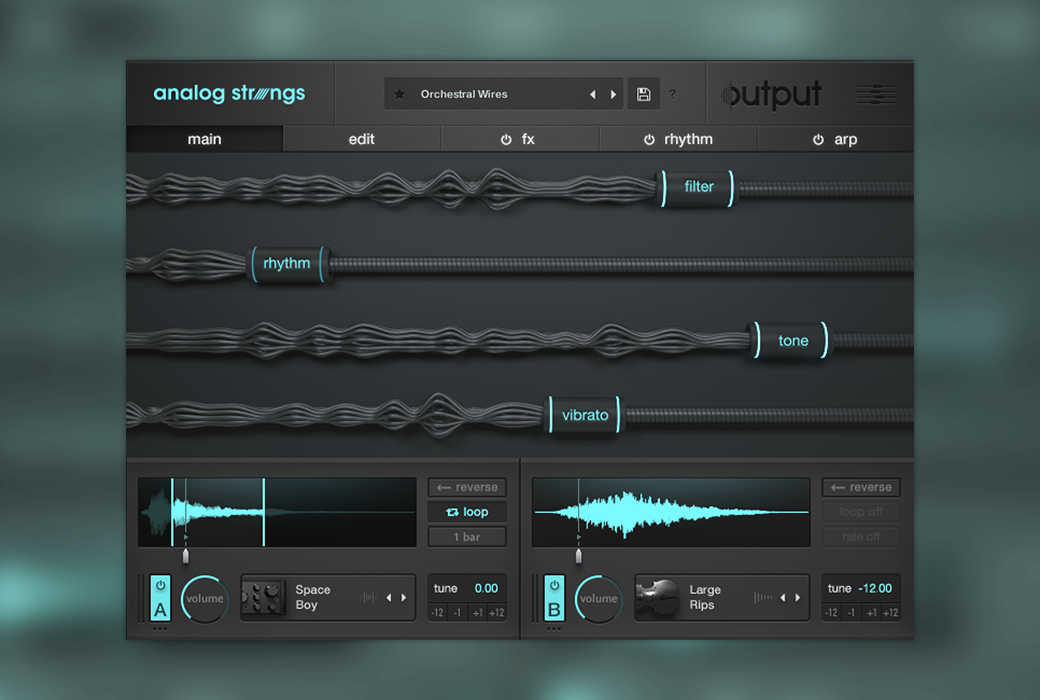Image resolution: width=1040 pixels, height=700 pixels.
Task: Toggle loop on layer A
Action: tap(467, 512)
